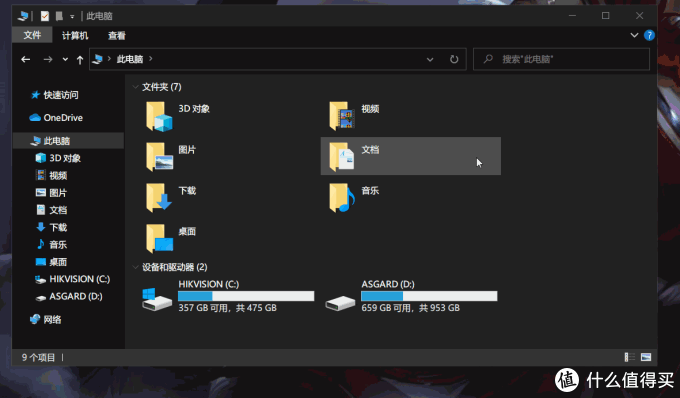Viewport: 680px width, 398px height.
Task: Open the 音乐 folder in main pane
Action: pyautogui.click(x=354, y=197)
